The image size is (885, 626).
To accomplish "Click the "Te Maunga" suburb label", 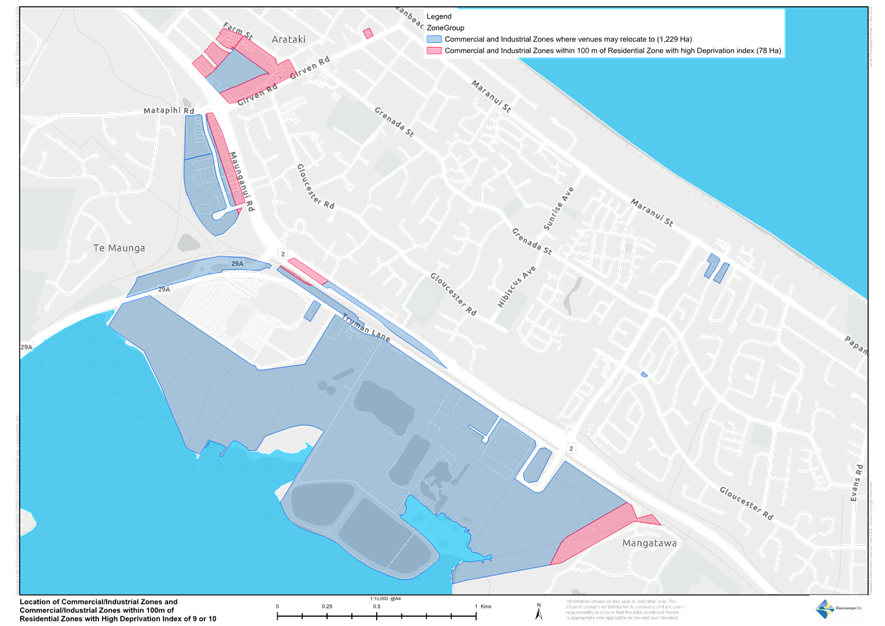I will tap(119, 248).
